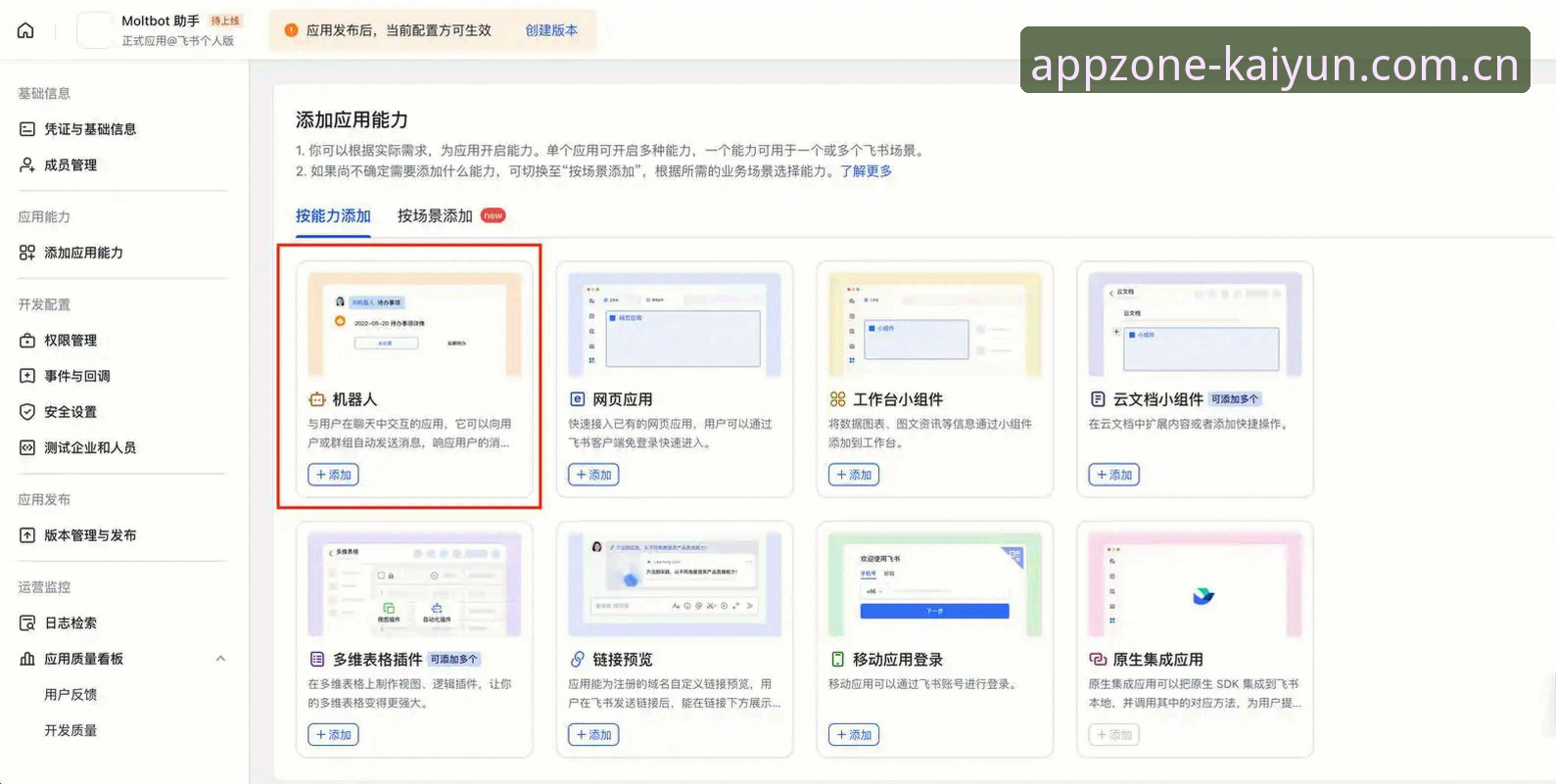Click the robot icon beside 机器人

pyautogui.click(x=316, y=399)
